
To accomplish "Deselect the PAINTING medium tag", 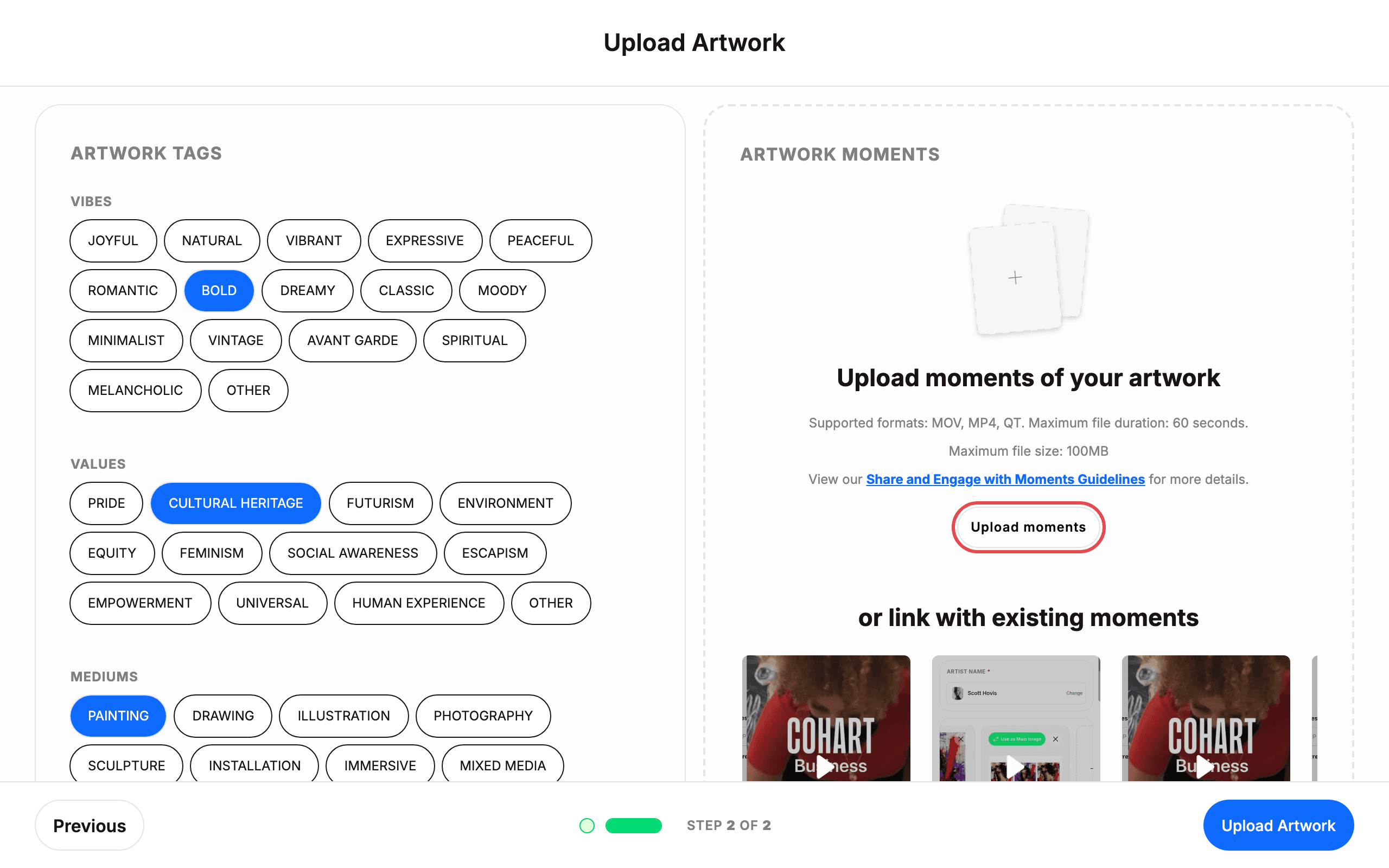I will pyautogui.click(x=118, y=716).
